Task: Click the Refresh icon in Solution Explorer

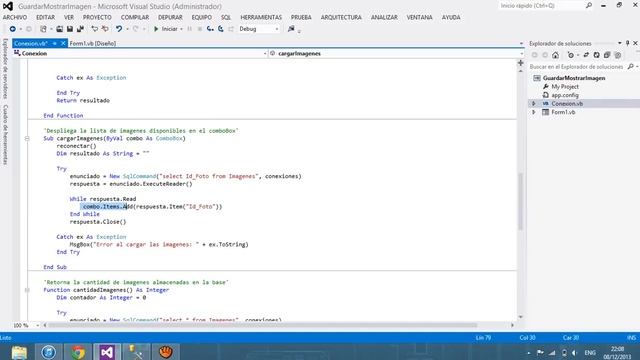Action: click(597, 55)
